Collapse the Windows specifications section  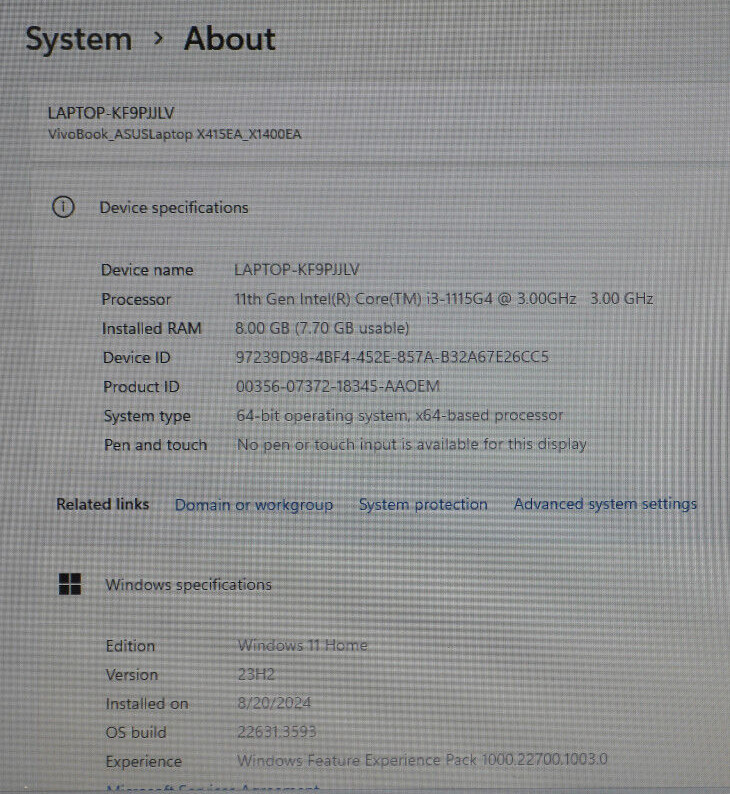pyautogui.click(x=188, y=585)
